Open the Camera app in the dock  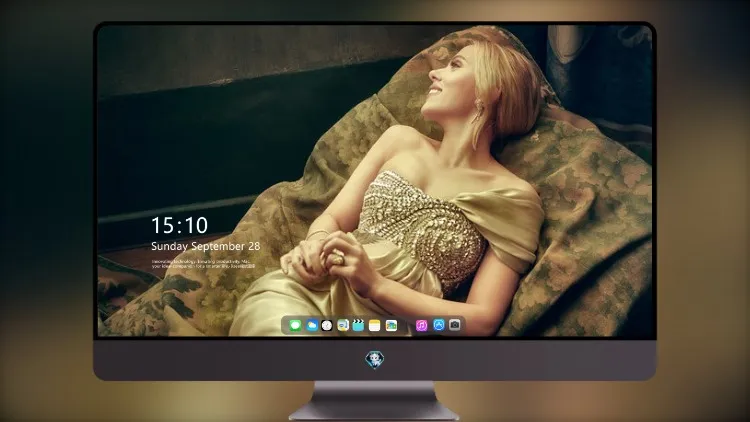455,325
